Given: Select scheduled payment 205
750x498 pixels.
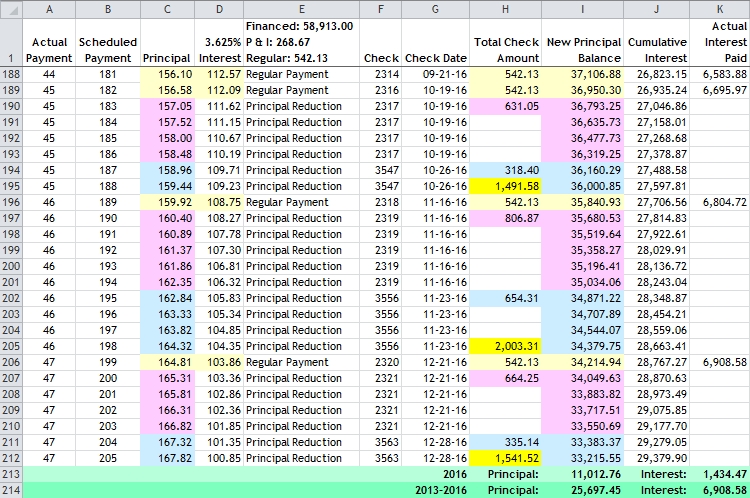Looking at the screenshot, I should click(x=108, y=458).
